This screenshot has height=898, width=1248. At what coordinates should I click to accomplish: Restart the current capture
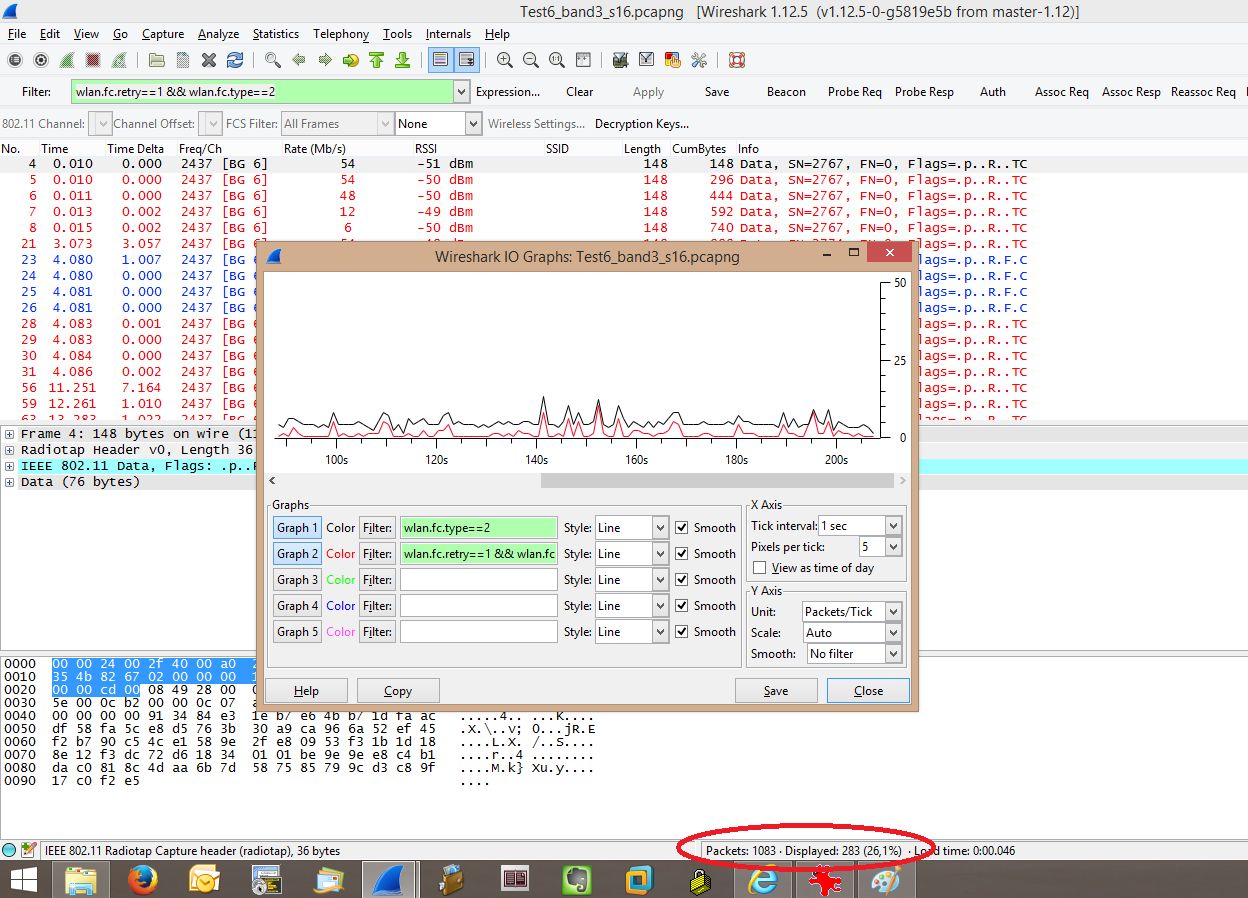coord(119,60)
